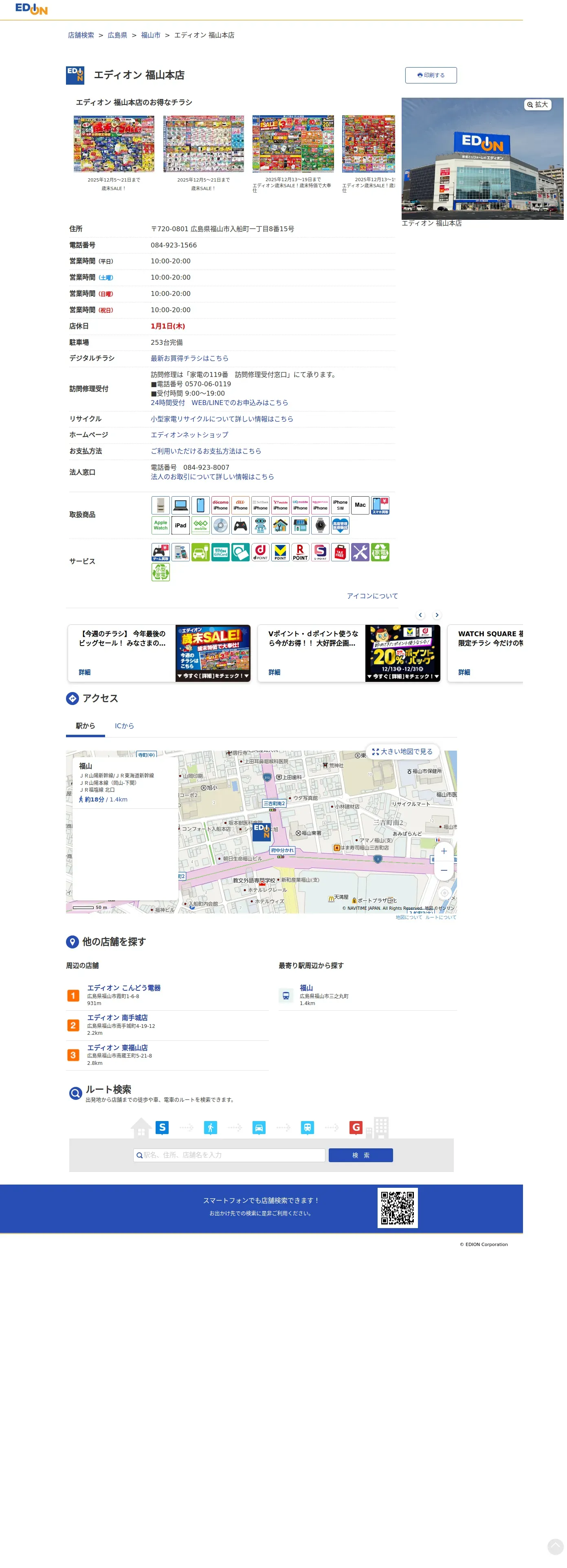Viewport: 567px width, 1568px height.
Task: Open 最新お買得チラシはこちら link
Action: tap(189, 359)
